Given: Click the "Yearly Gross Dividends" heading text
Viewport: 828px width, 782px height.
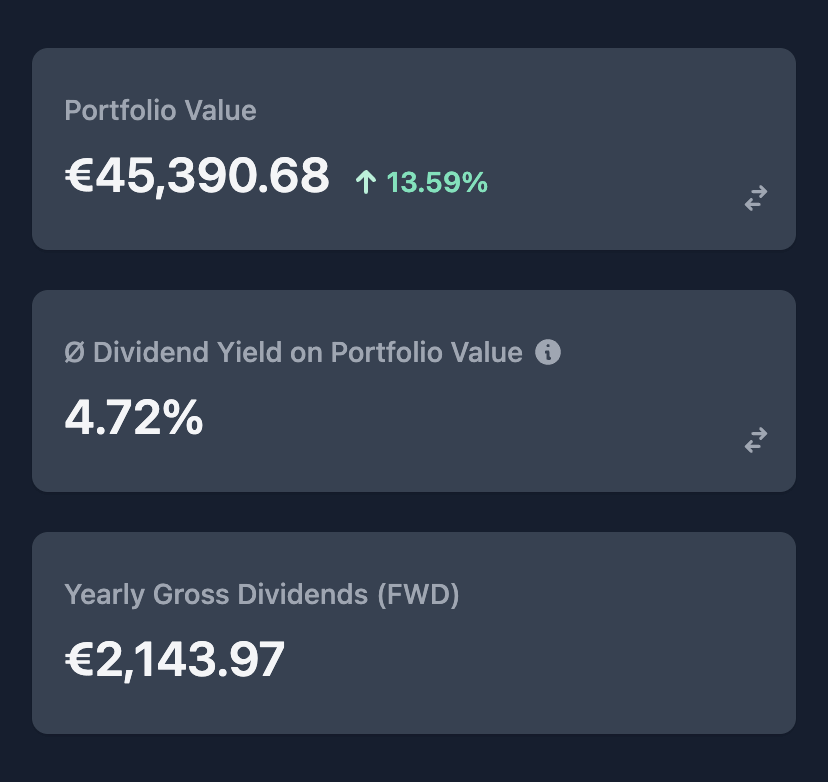Looking at the screenshot, I should 217,594.
